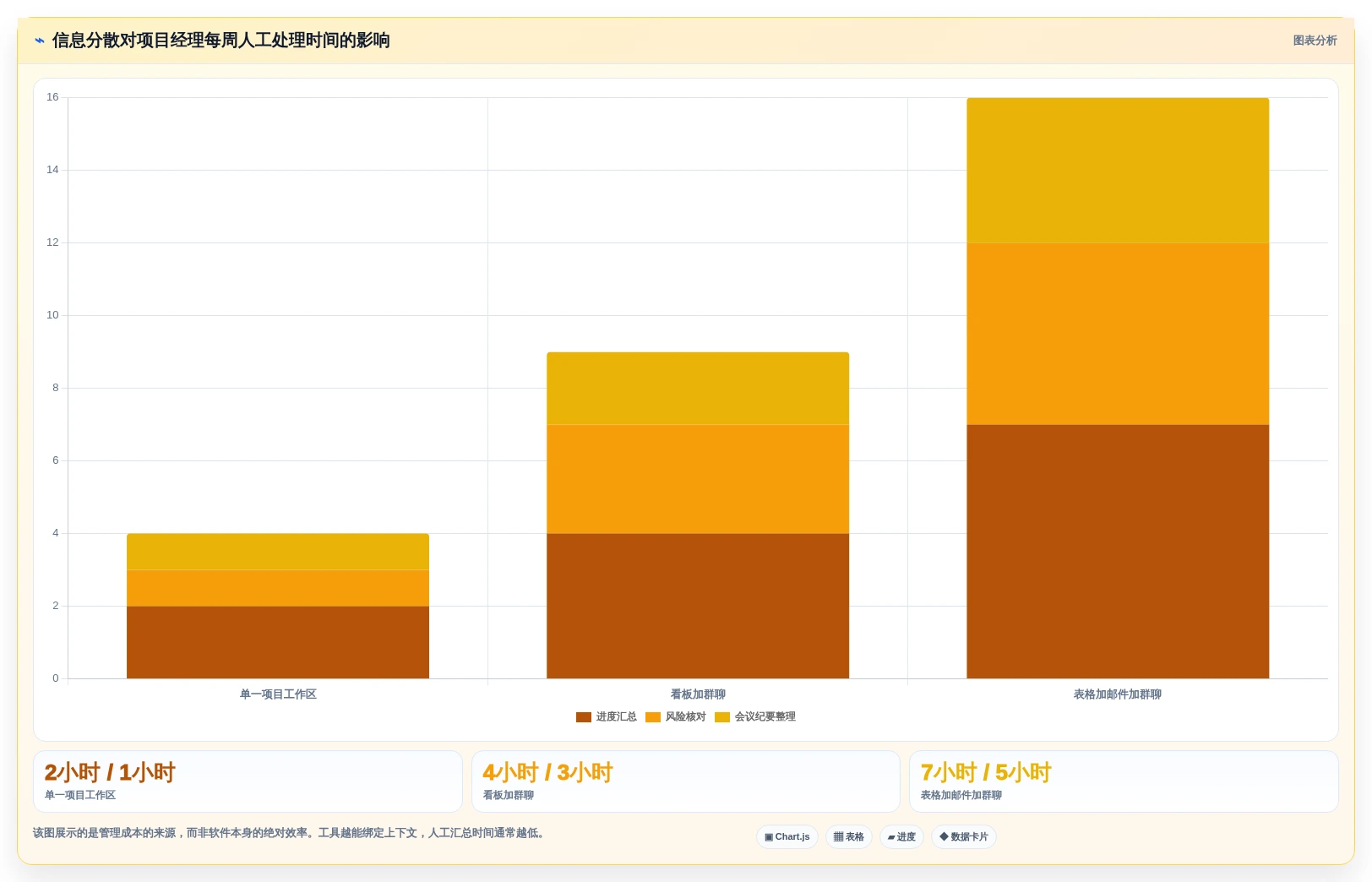Screen dimensions: 1372x882
Task: Click the 会议纪要整理 segment of 看板加群聊 bar
Action: coord(698,389)
